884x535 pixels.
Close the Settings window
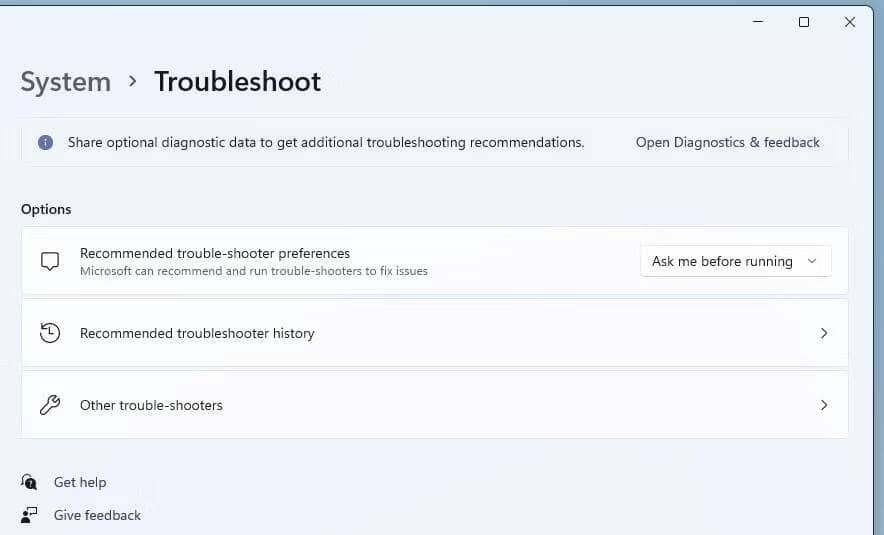[850, 22]
